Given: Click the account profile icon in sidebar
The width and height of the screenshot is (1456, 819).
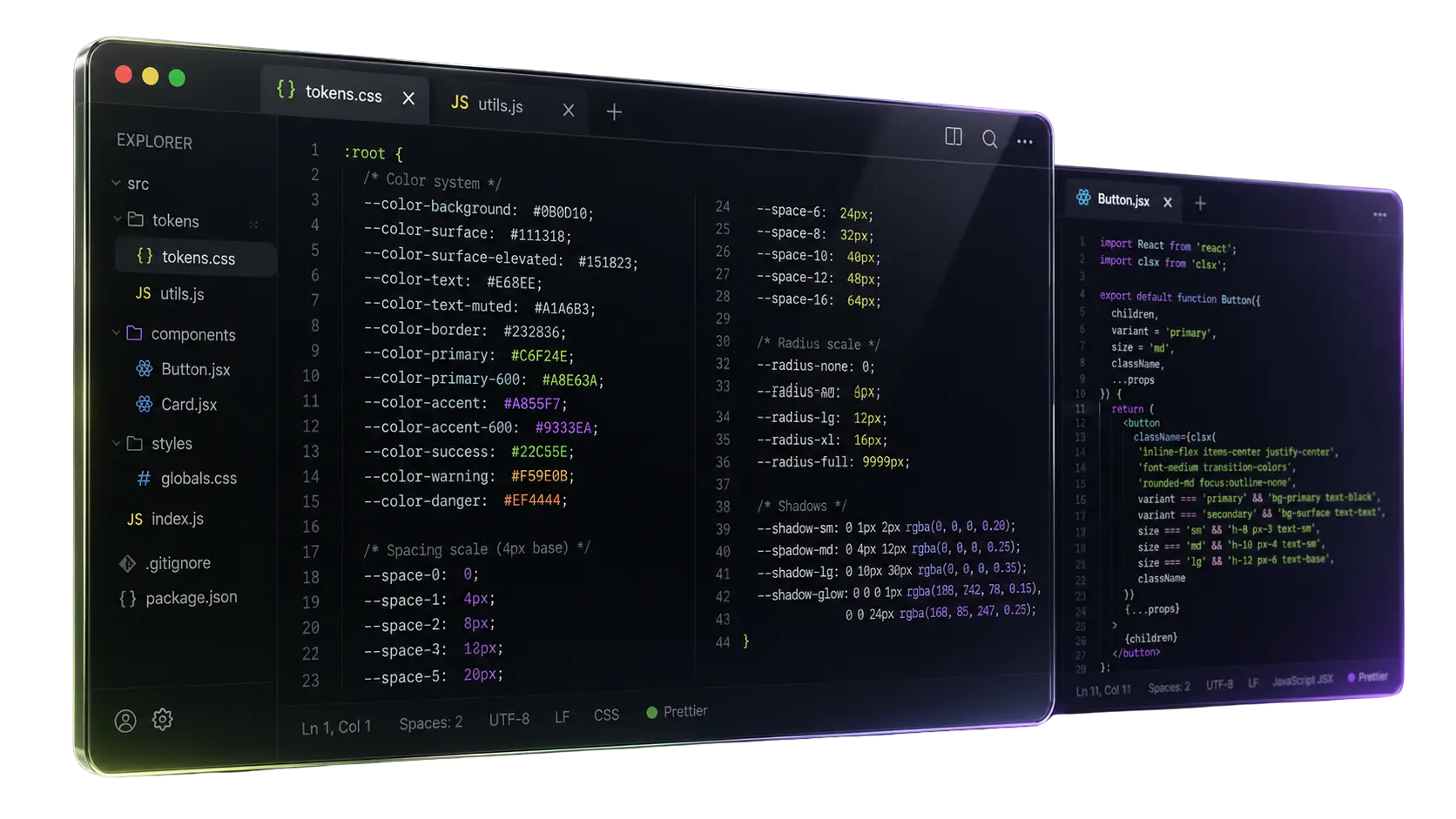Looking at the screenshot, I should [125, 721].
